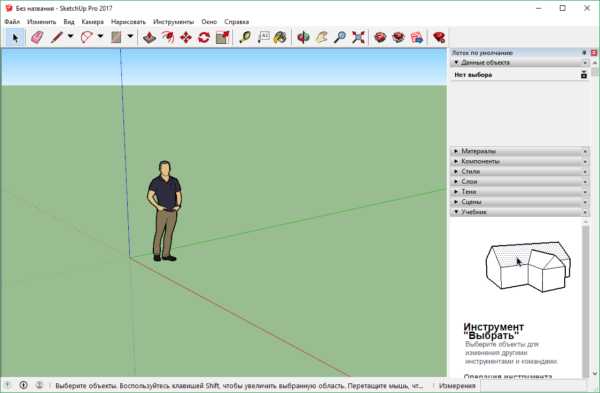The width and height of the screenshot is (600, 393).
Task: Select the Orbit tool
Action: (303, 38)
